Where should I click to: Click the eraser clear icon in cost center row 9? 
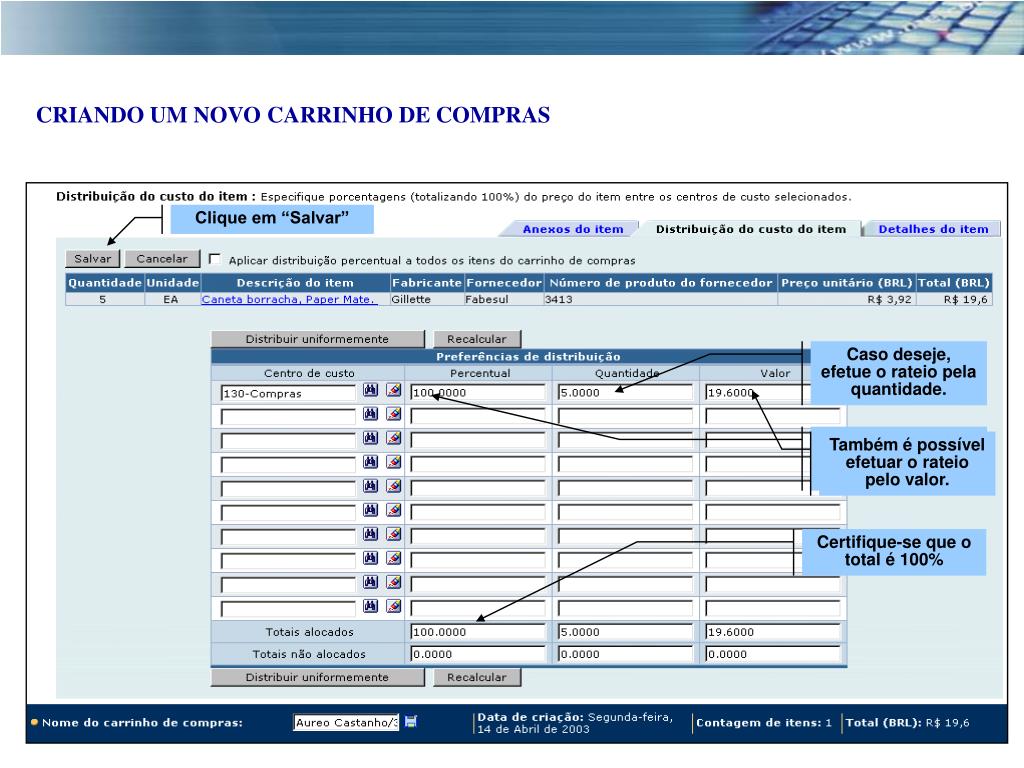pos(393,582)
